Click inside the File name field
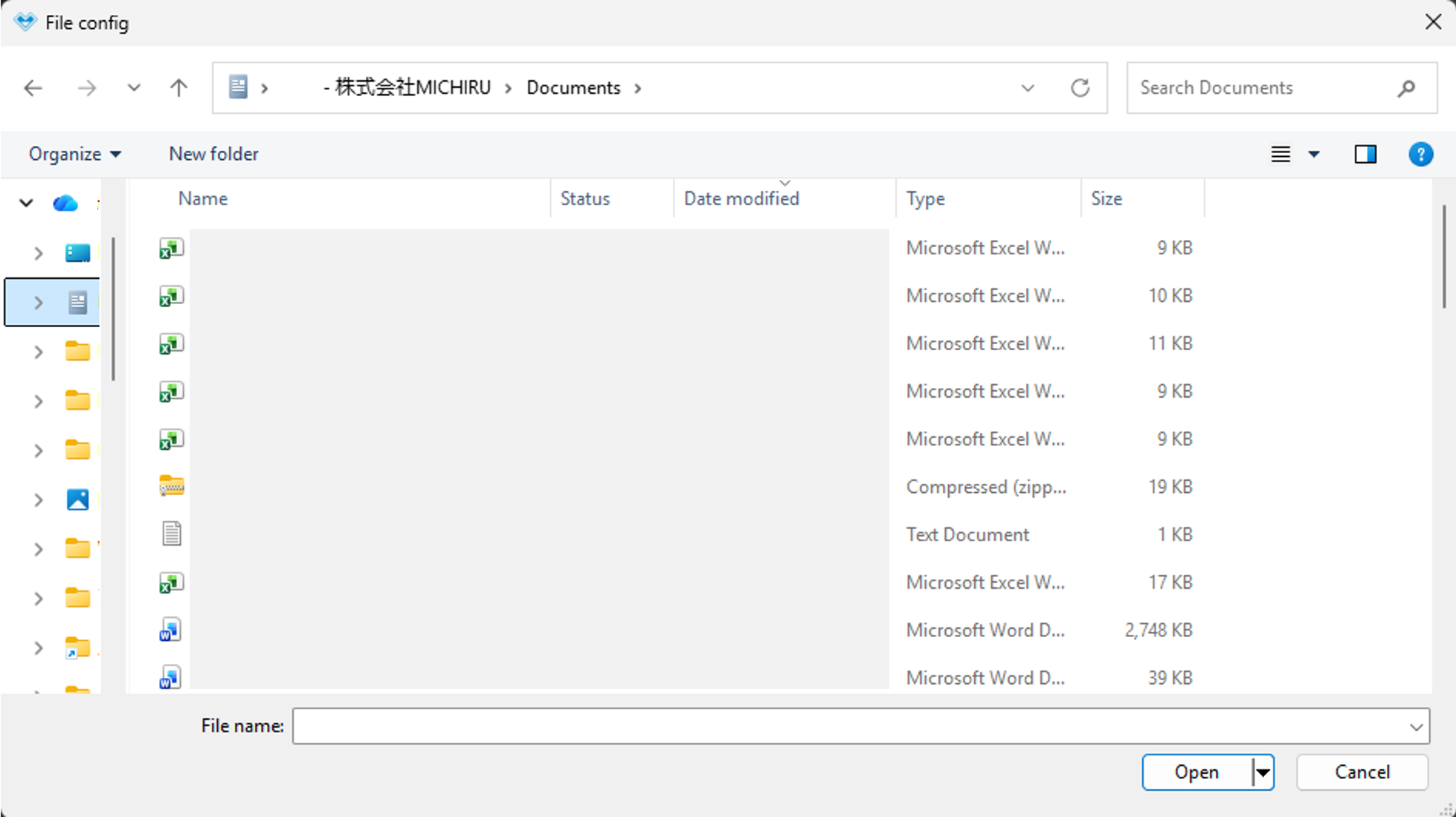The width and height of the screenshot is (1456, 817). [848, 726]
